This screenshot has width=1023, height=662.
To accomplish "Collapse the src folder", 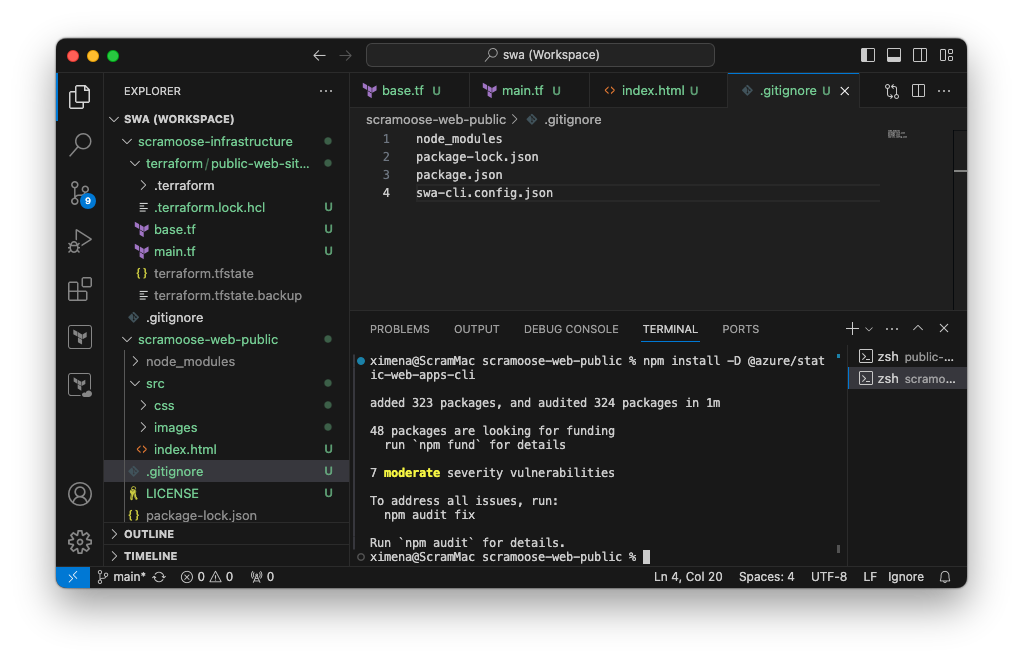I will 226,384.
